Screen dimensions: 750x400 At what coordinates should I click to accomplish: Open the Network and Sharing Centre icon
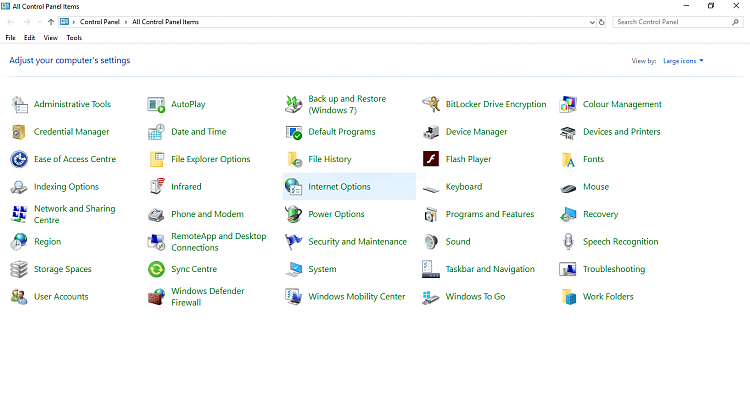pyautogui.click(x=19, y=214)
